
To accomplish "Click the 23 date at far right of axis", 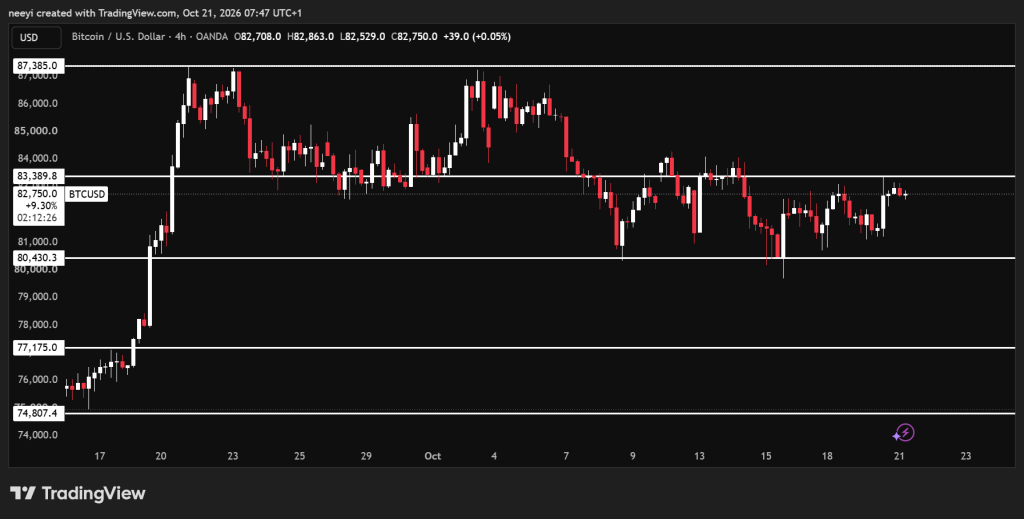I will [x=966, y=456].
